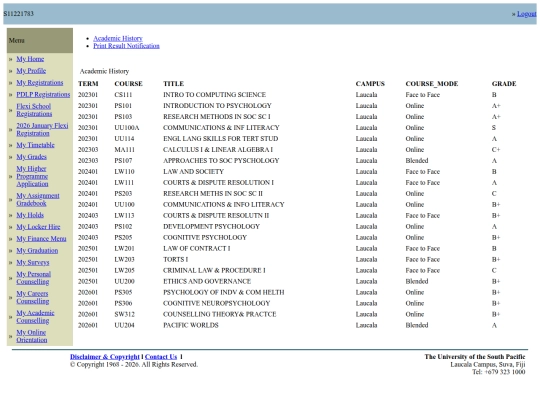The image size is (540, 405).
Task: Click title RESEARCH METHS IN SOC SC II
Action: tap(213, 194)
